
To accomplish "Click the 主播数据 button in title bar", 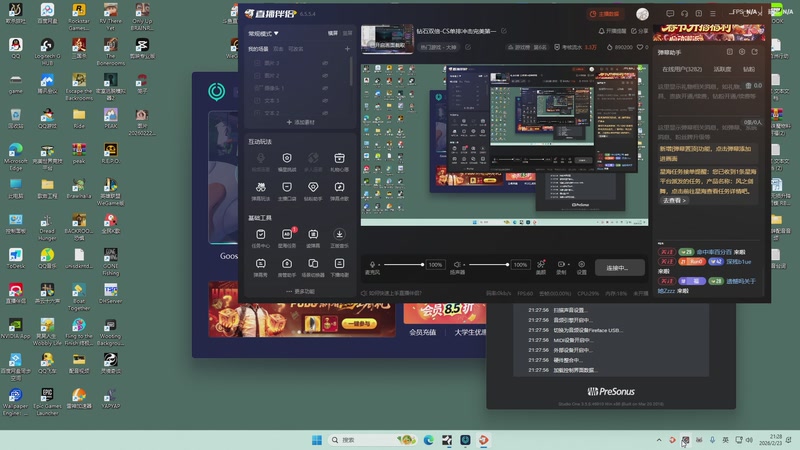I will (604, 14).
